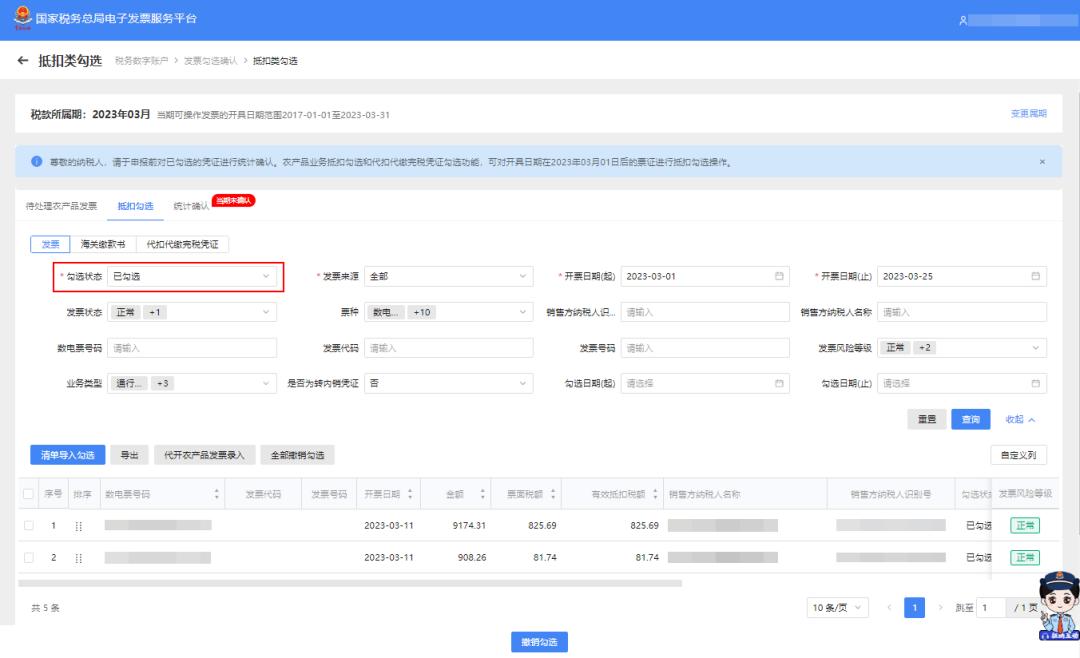
Task: Click the blue 查询 query button
Action: tap(970, 419)
